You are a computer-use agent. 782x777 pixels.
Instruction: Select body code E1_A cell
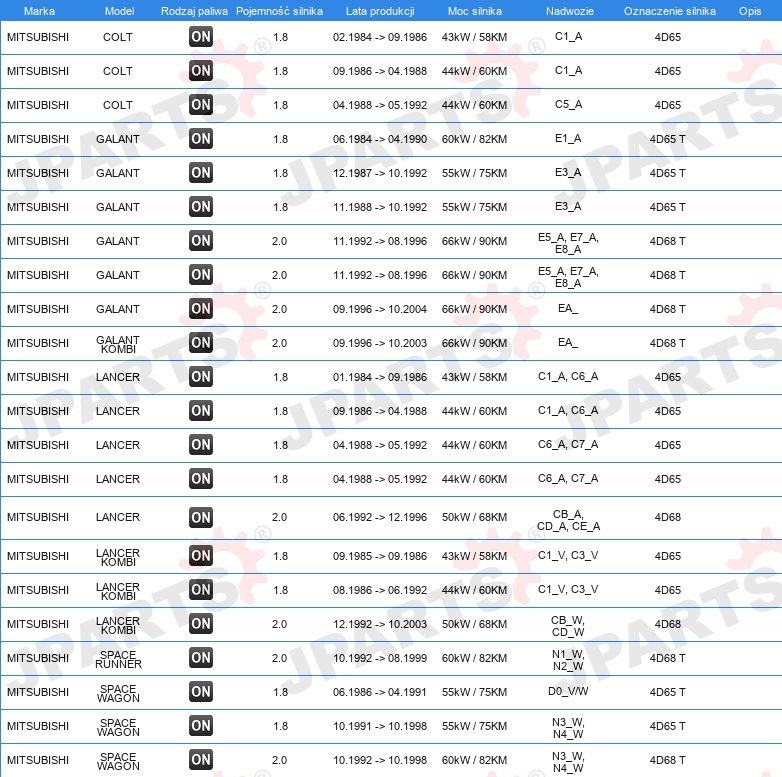pos(568,138)
